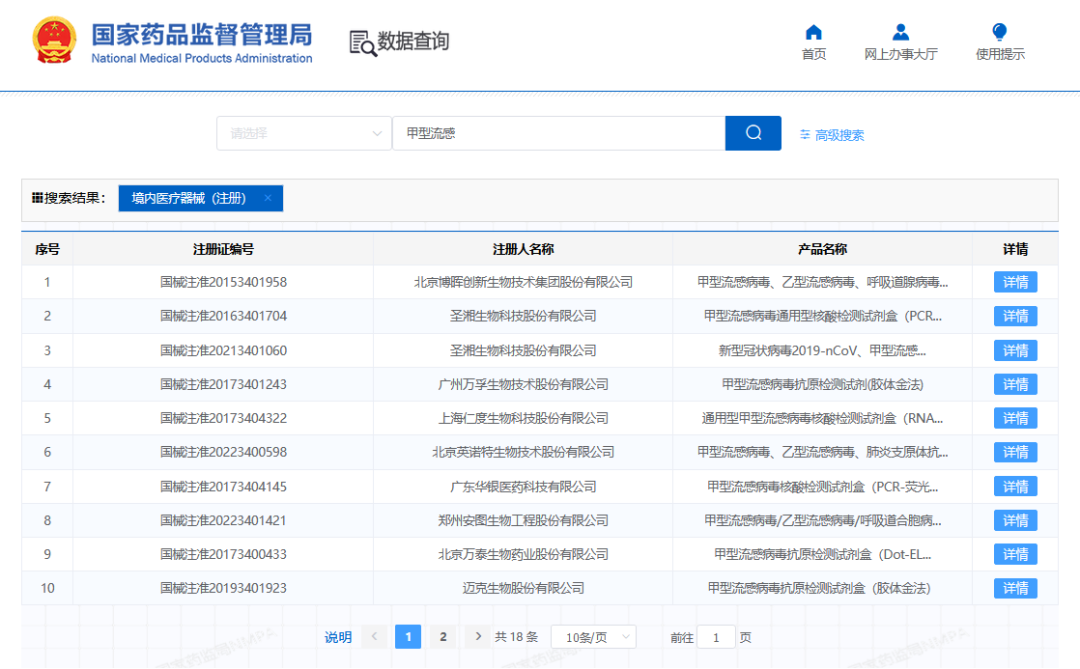Open 详情 for 国械注准20153401958

click(x=1015, y=282)
